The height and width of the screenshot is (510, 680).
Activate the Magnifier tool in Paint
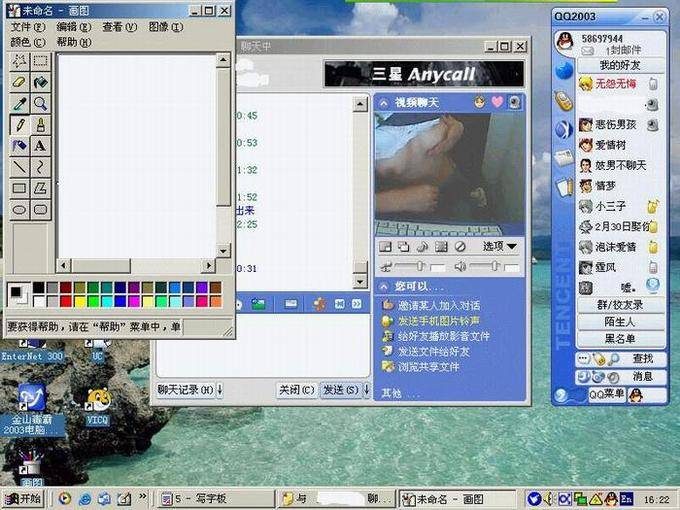[x=41, y=104]
